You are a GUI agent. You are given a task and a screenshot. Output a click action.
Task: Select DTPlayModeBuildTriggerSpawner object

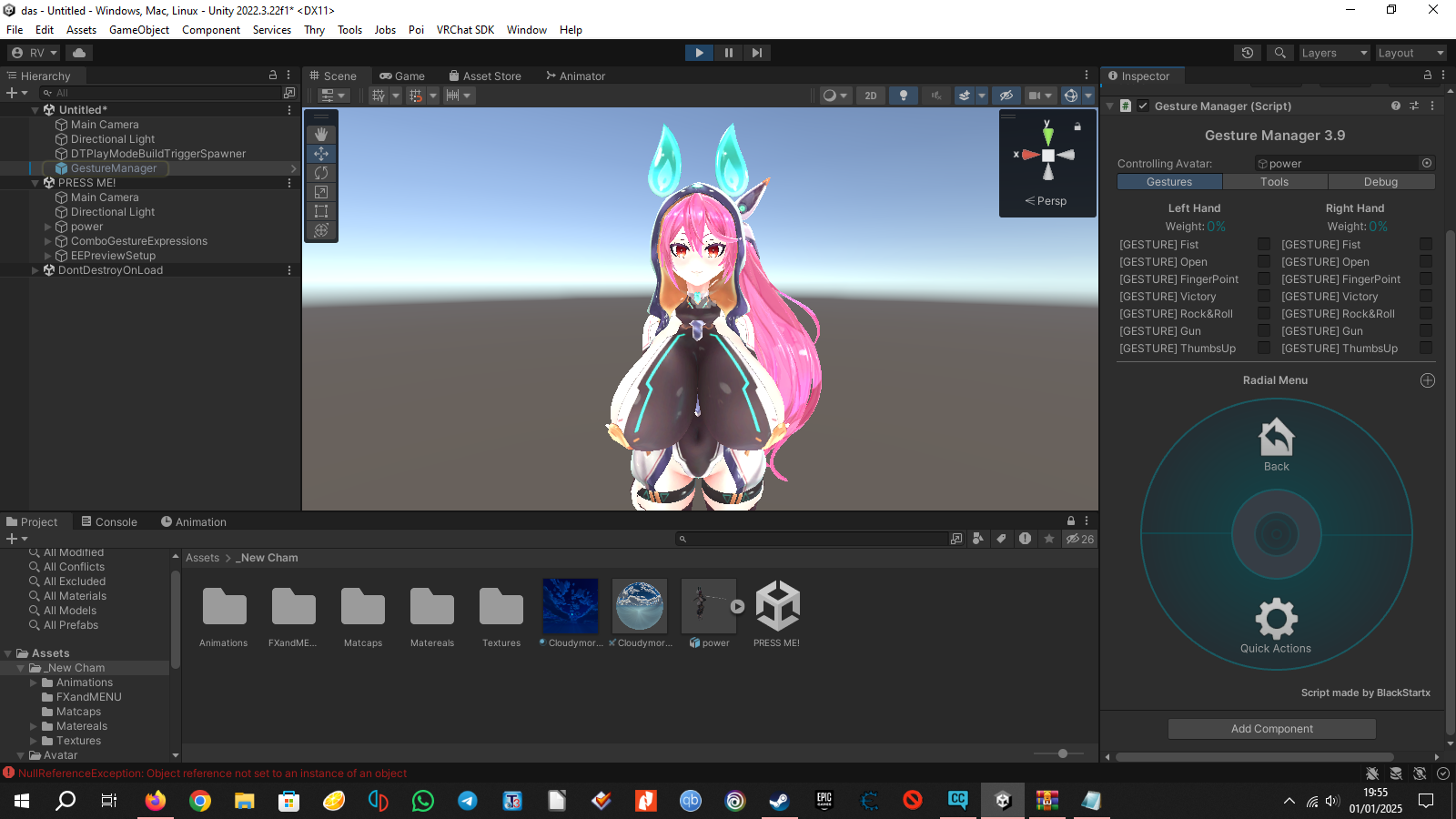158,154
